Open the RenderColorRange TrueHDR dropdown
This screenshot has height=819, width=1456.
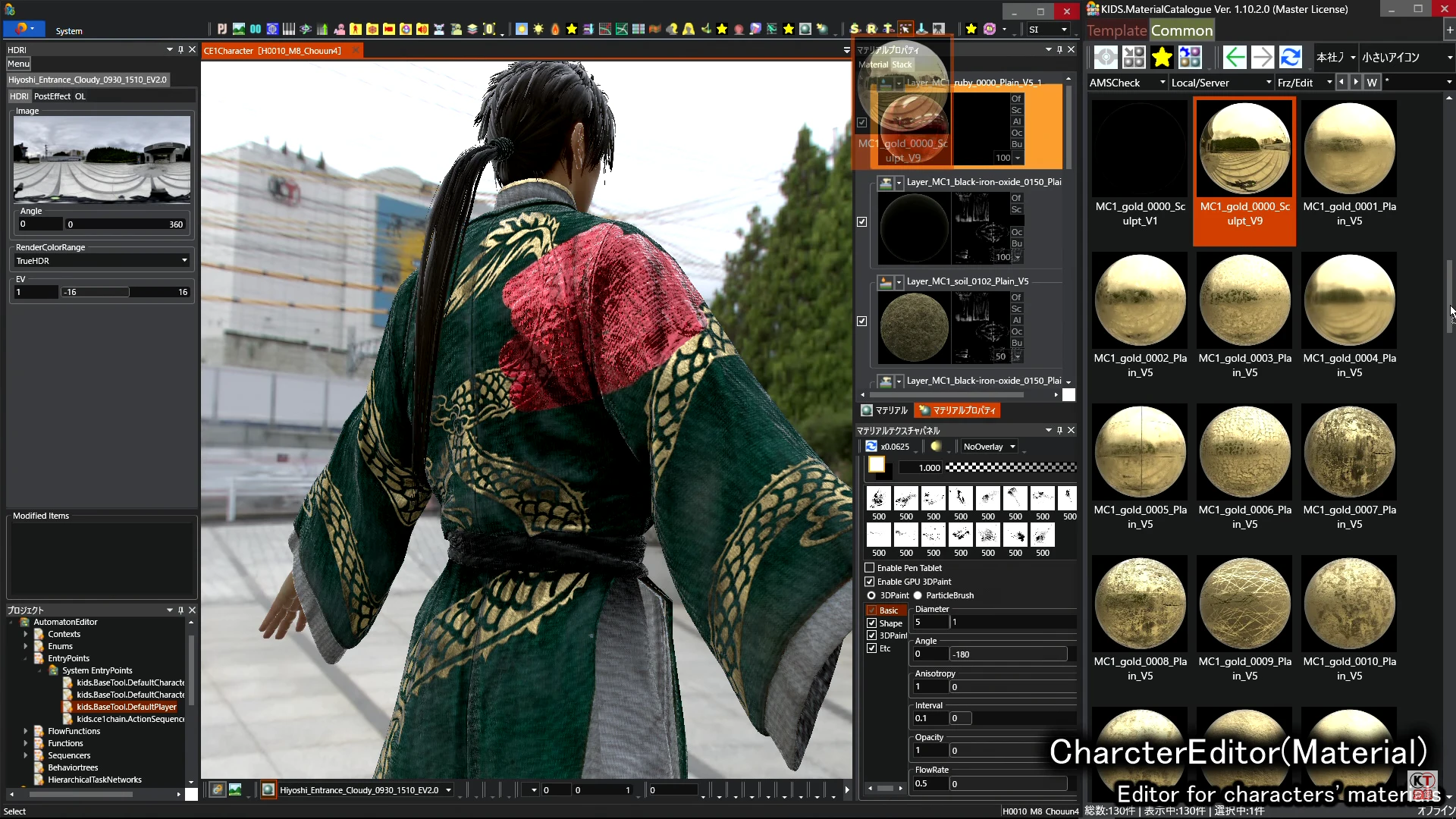click(102, 261)
